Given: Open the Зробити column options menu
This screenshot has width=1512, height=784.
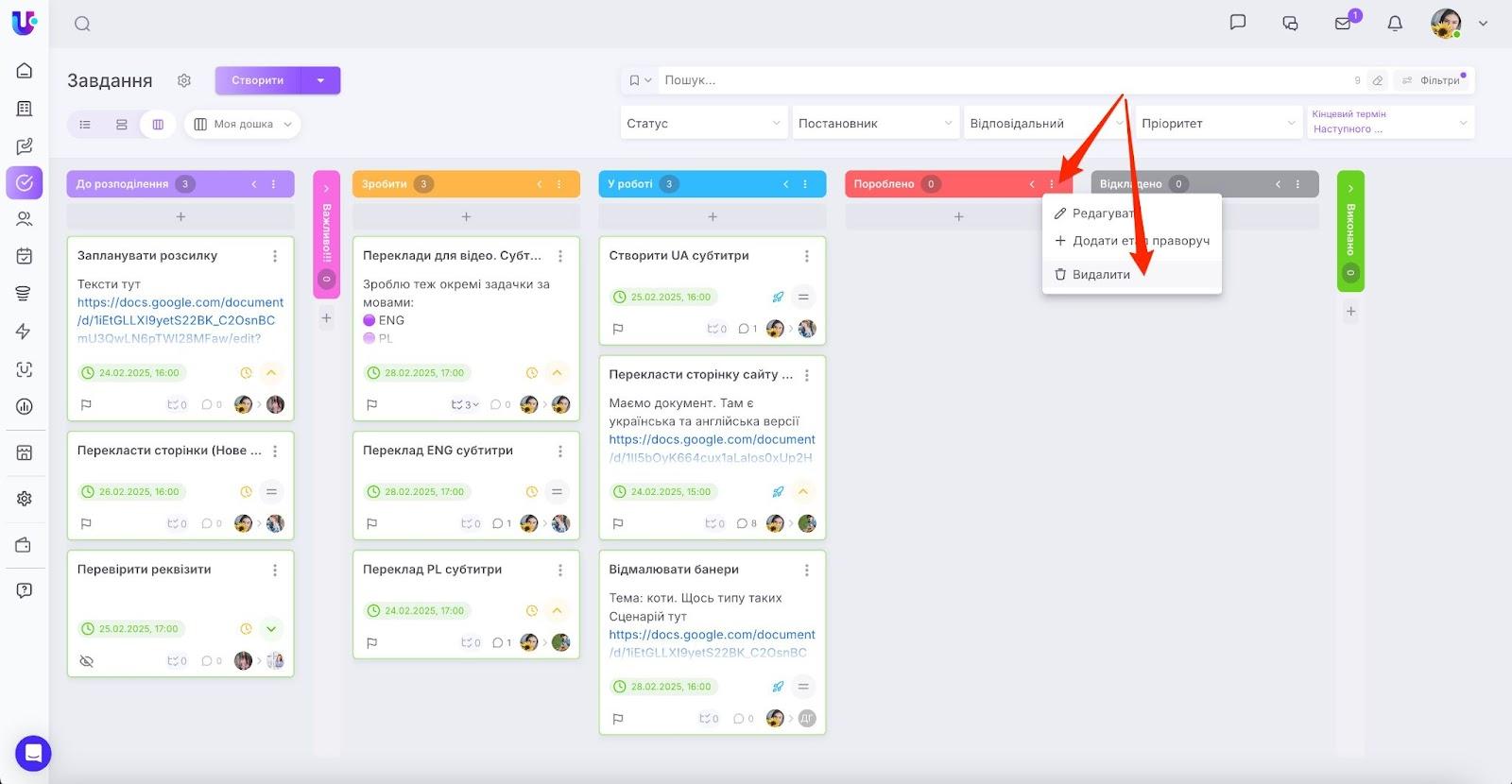Looking at the screenshot, I should pos(559,184).
